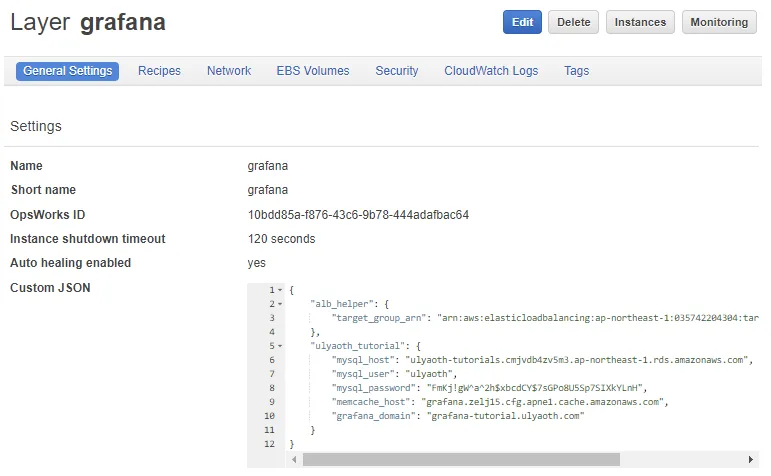Open Monitoring for the grafana layer
771x476 pixels.
click(719, 22)
